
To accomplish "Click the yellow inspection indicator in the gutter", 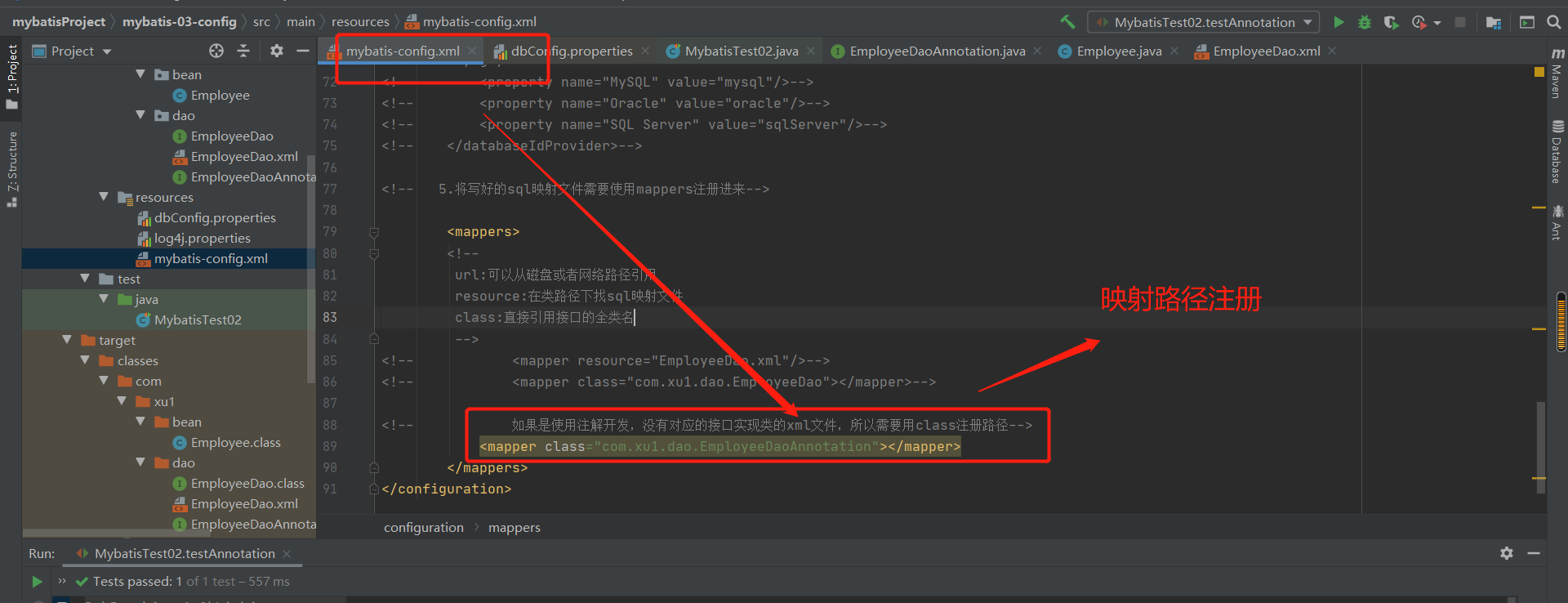I will pos(1539,73).
